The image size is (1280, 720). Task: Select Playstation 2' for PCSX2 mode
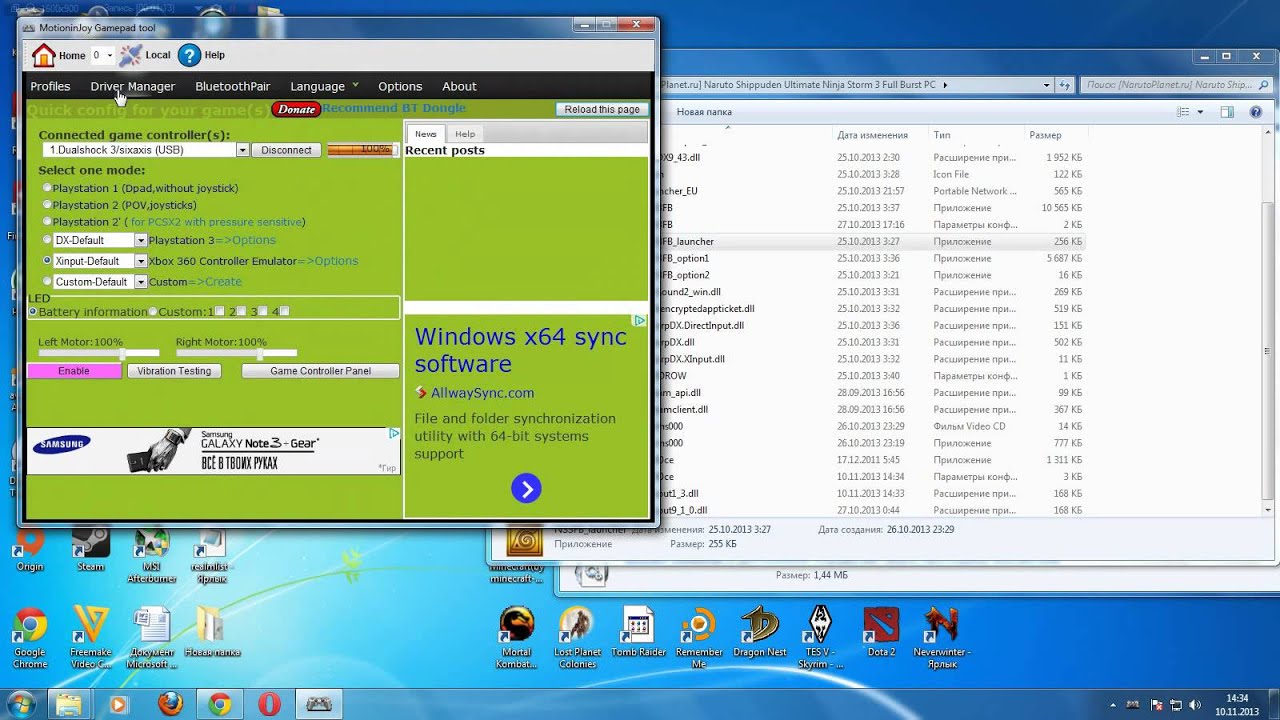[x=47, y=222]
